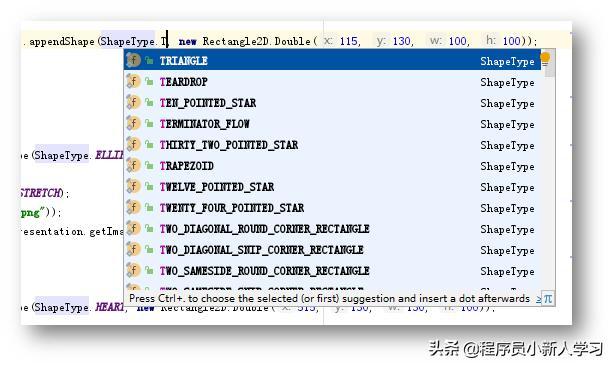The width and height of the screenshot is (614, 367).
Task: Click the field icon beside TWENTY_FOUR_POINTED_STAR
Action: (x=134, y=207)
